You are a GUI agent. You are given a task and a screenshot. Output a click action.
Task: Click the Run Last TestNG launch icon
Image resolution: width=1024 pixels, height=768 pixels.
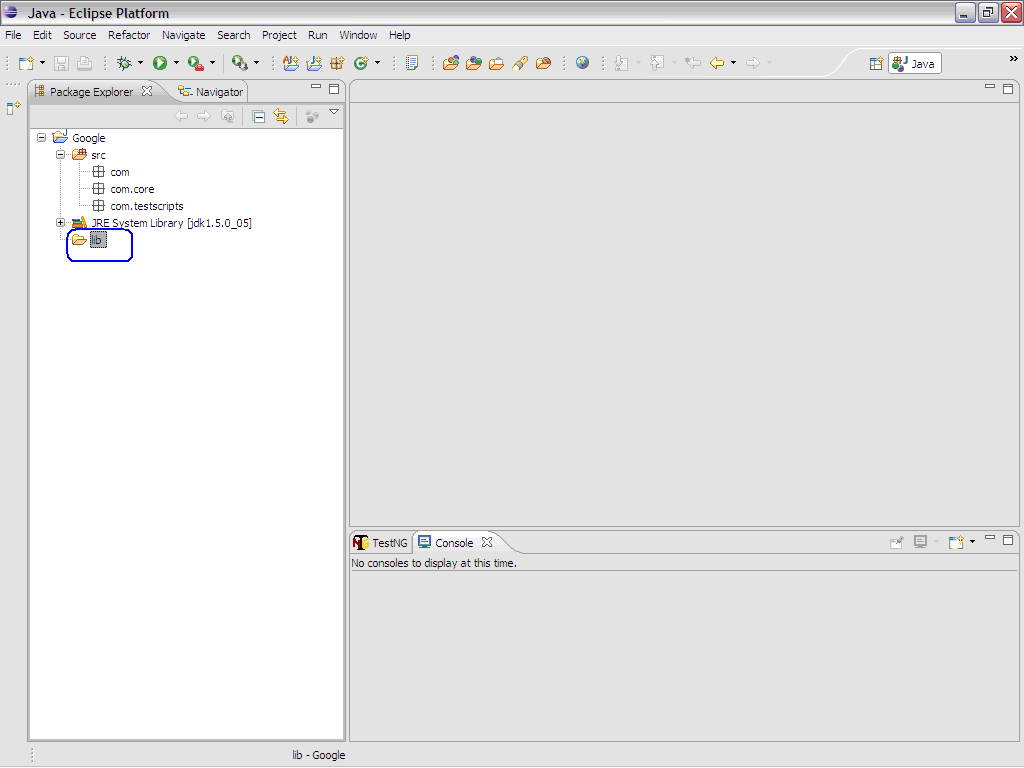point(240,63)
